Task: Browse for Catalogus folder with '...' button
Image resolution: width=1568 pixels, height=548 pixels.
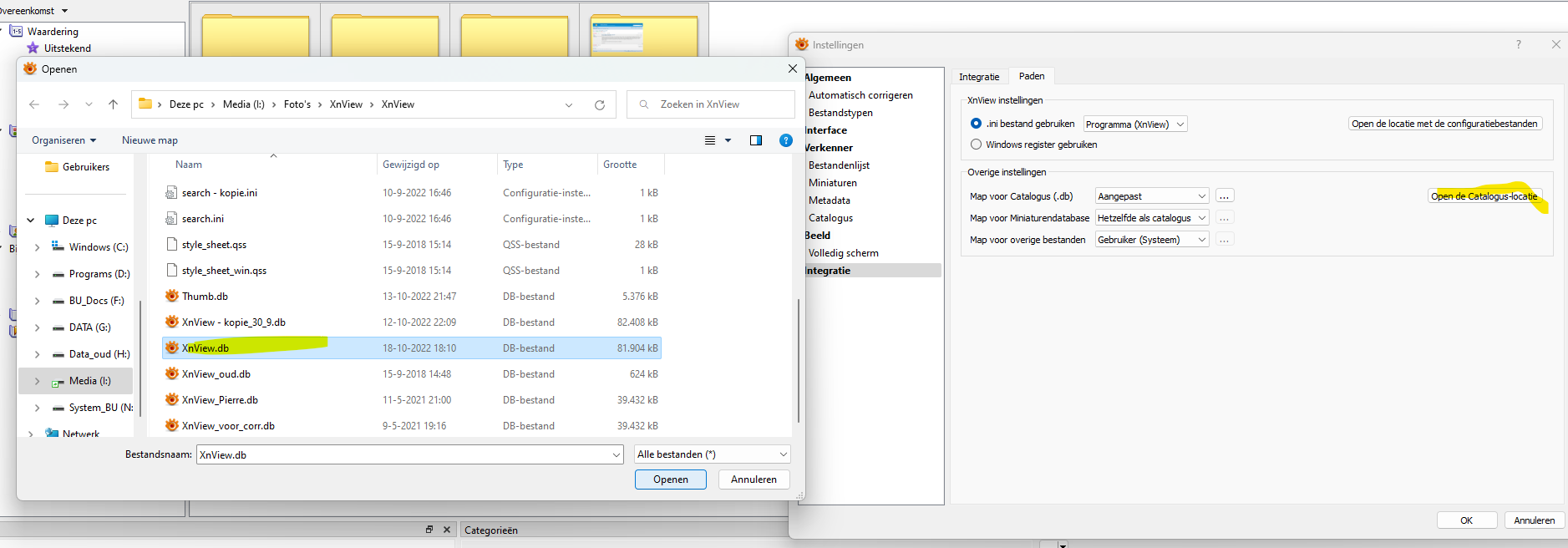Action: point(1225,196)
